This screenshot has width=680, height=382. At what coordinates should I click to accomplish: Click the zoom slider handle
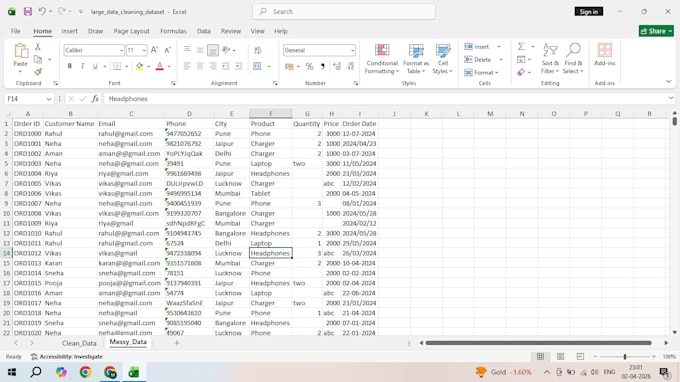(624, 356)
